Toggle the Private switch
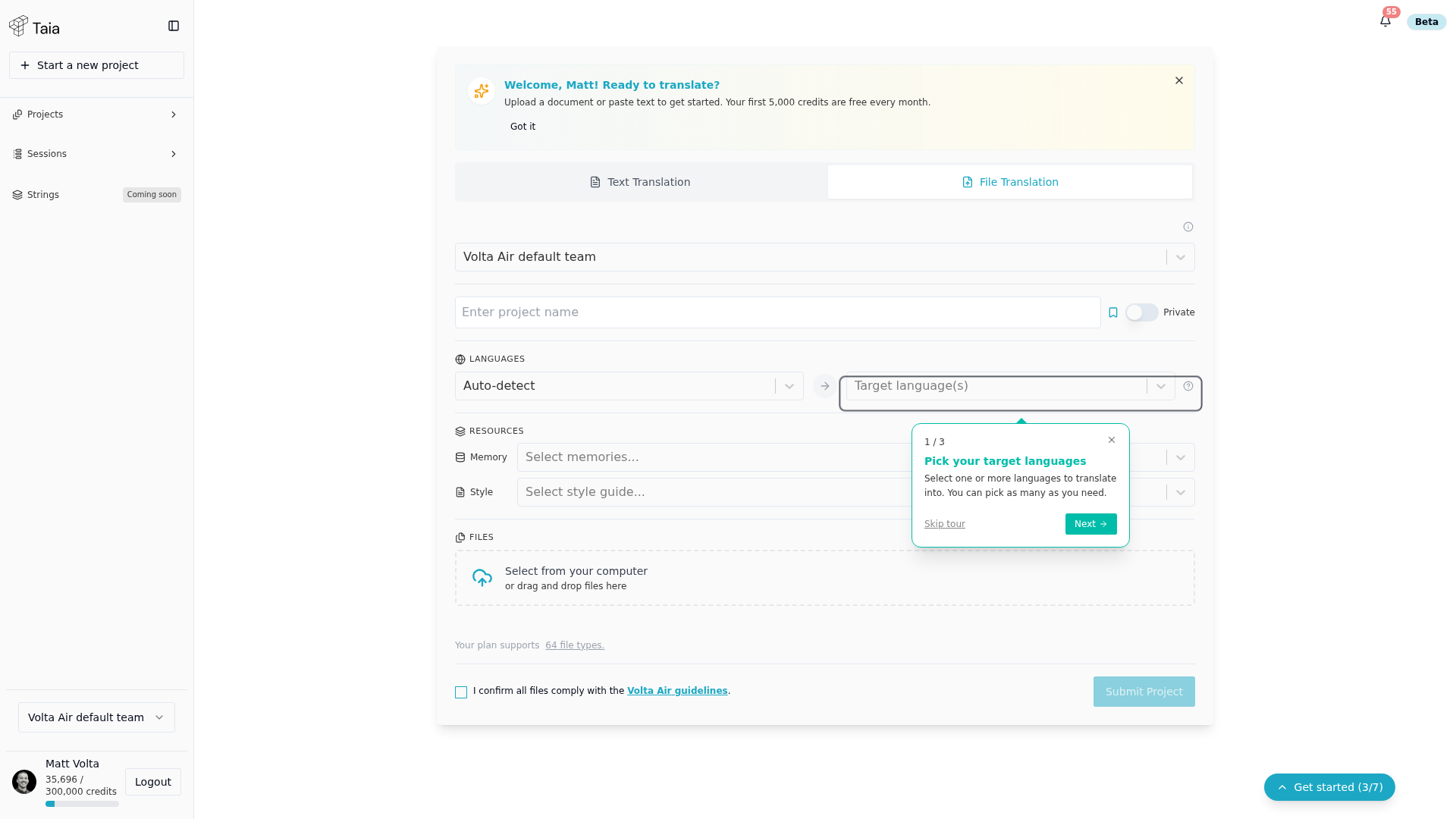 [1141, 312]
